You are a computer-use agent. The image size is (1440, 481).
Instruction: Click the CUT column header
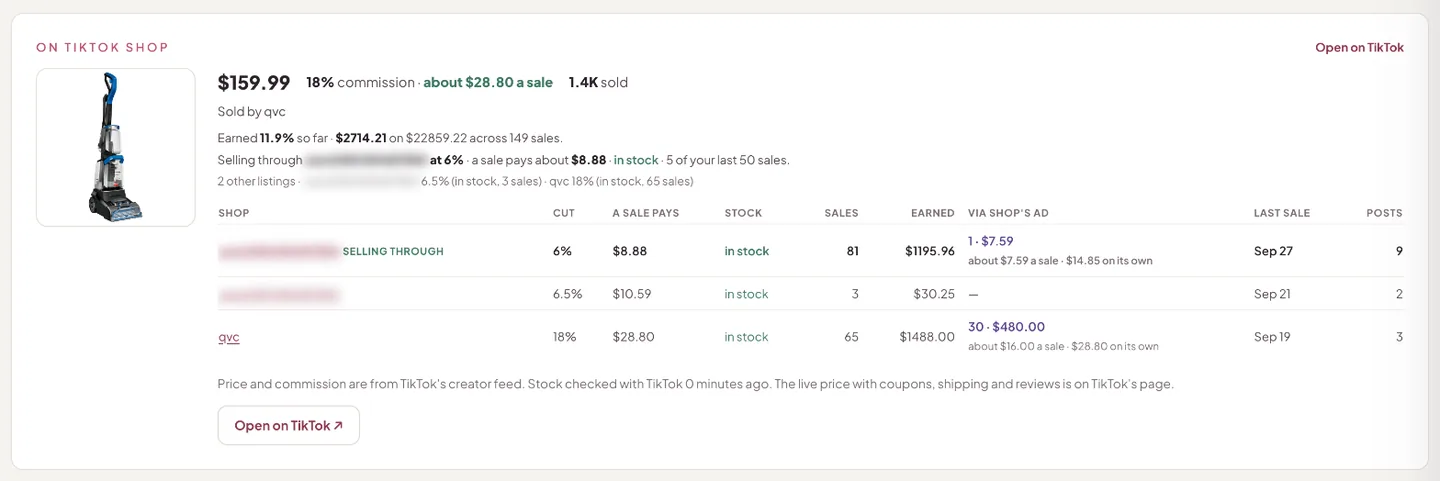(x=564, y=213)
